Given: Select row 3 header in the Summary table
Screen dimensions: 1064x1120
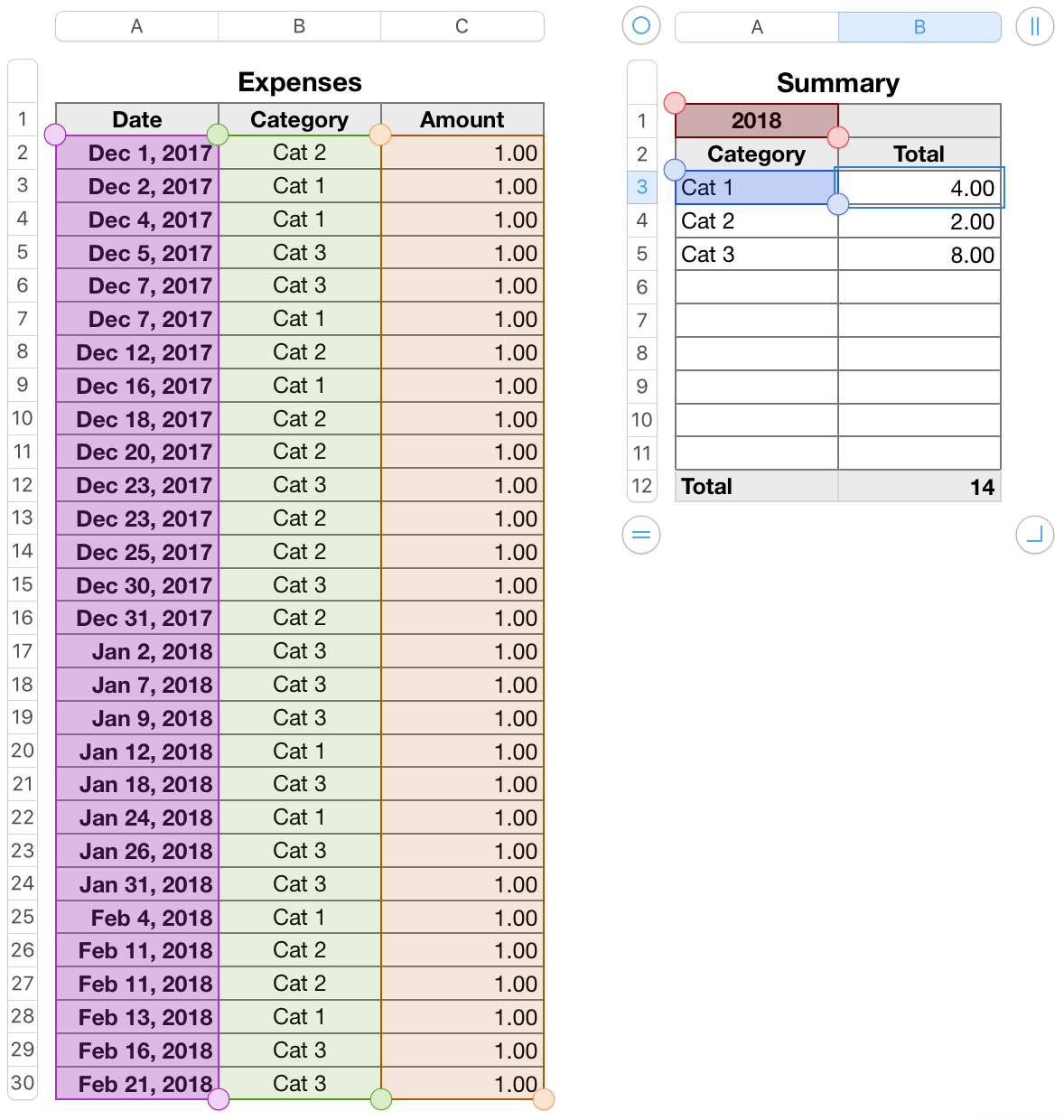Looking at the screenshot, I should [641, 187].
